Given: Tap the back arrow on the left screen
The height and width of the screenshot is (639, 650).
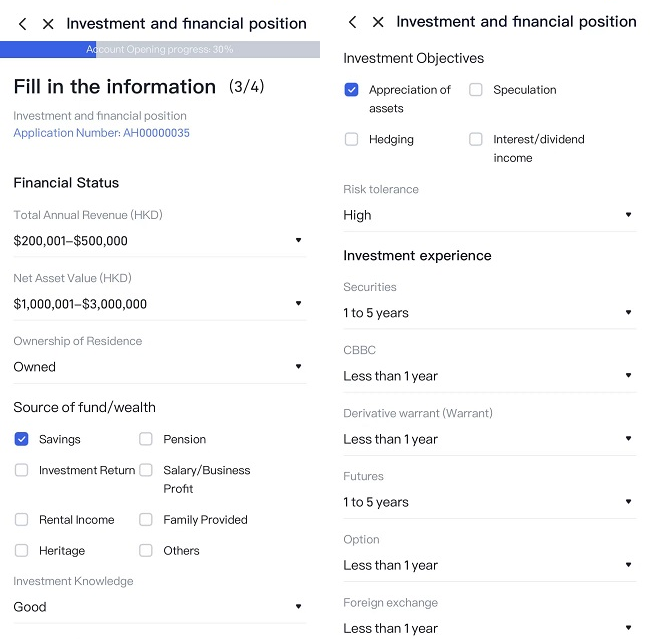Looking at the screenshot, I should [x=23, y=24].
